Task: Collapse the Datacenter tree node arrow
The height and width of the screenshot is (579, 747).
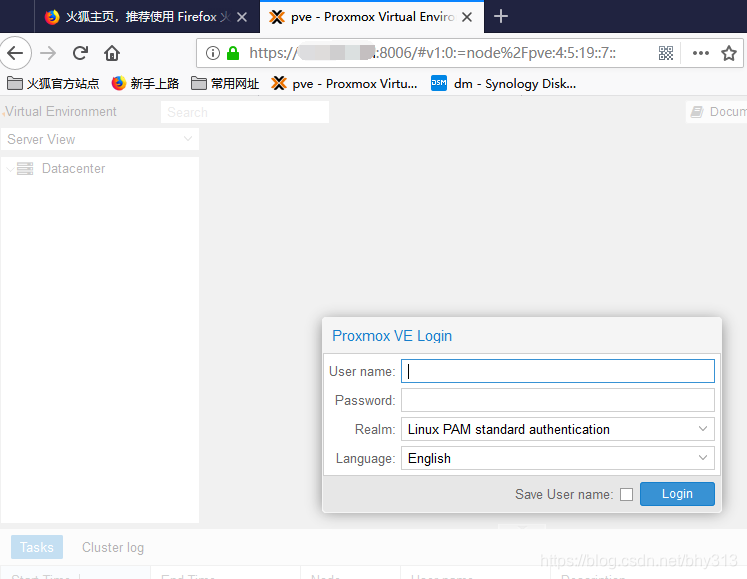Action: click(10, 169)
